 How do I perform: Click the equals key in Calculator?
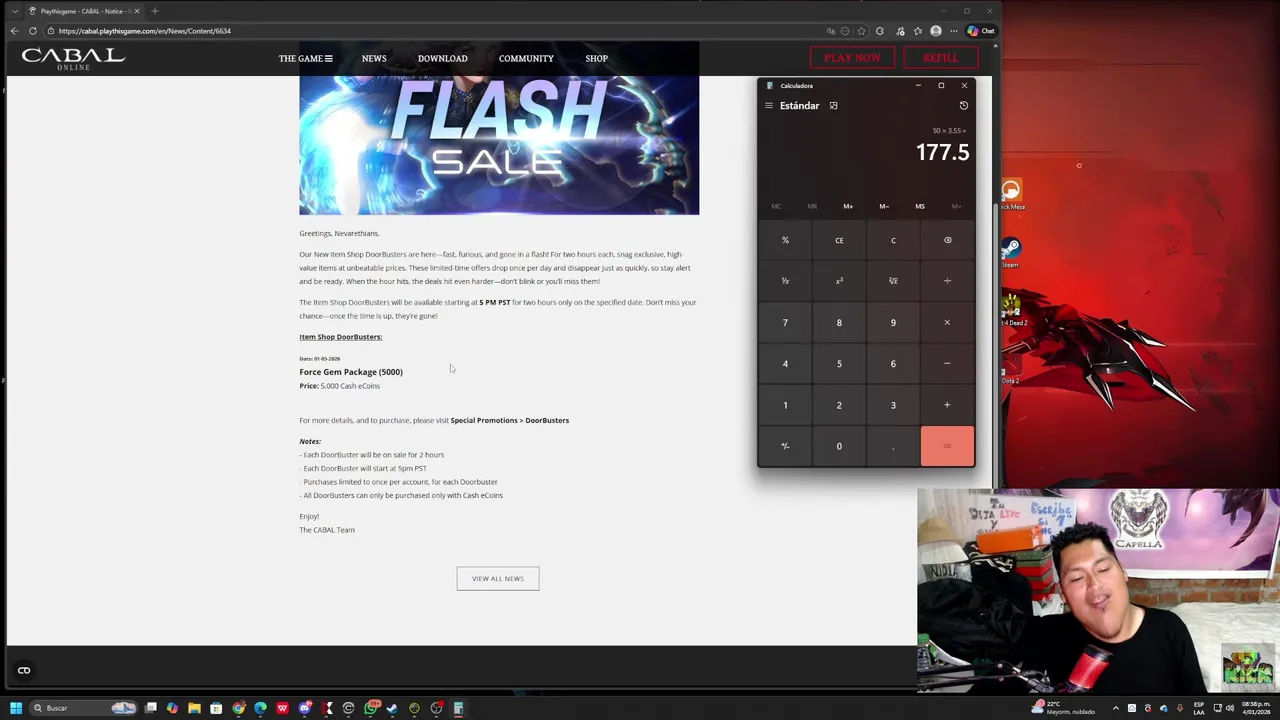tap(947, 446)
